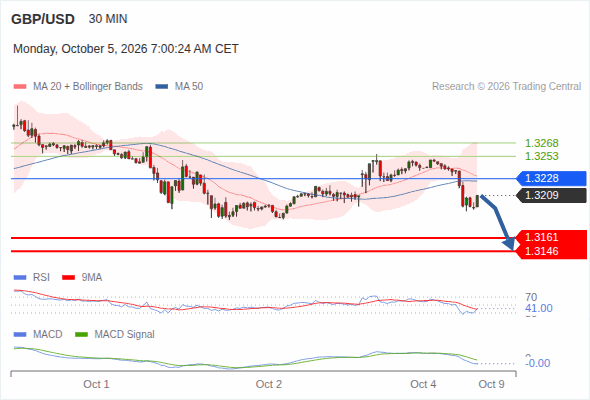Click the MA 20 + Bollinger Bands legend label
The image size is (590, 400).
(88, 87)
